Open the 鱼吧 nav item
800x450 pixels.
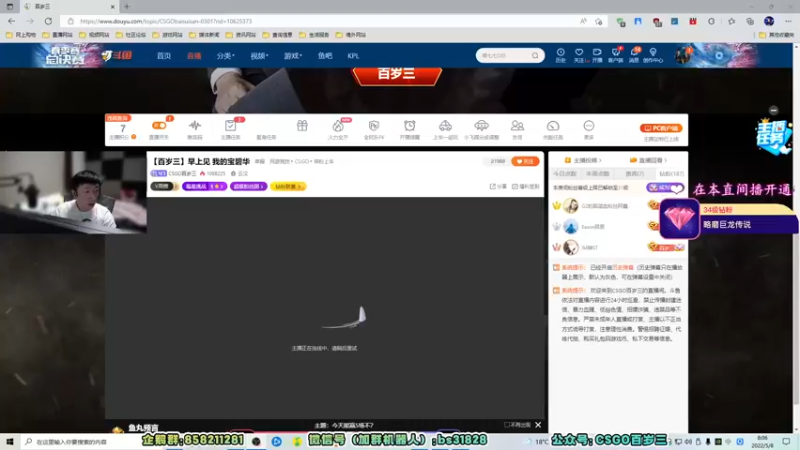click(325, 56)
